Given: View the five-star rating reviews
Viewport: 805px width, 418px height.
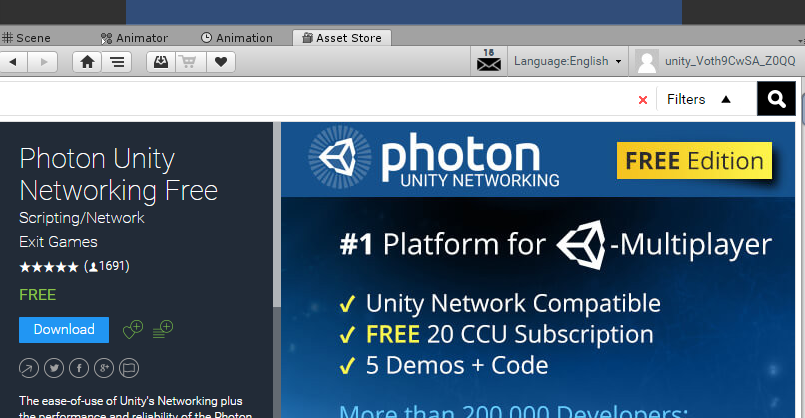Looking at the screenshot, I should 49,267.
